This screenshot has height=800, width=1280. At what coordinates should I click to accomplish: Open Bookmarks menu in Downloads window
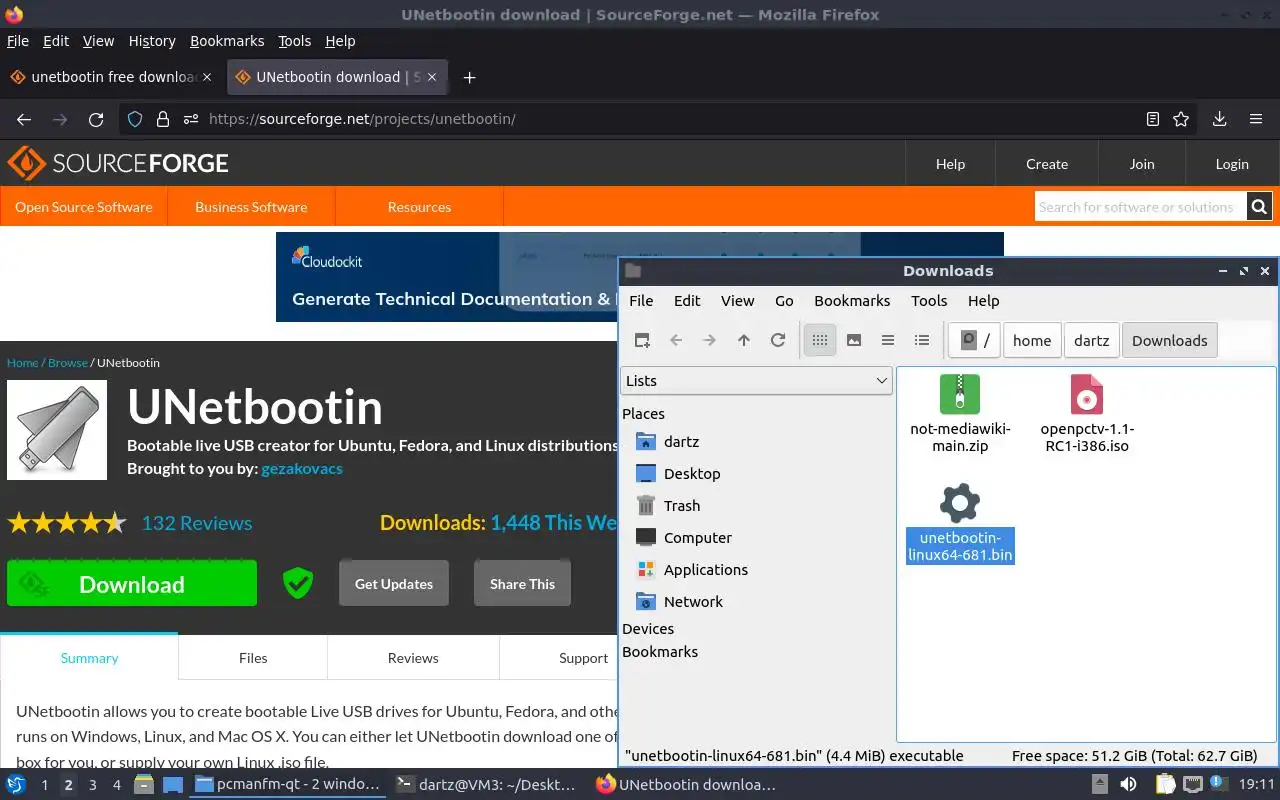(852, 301)
